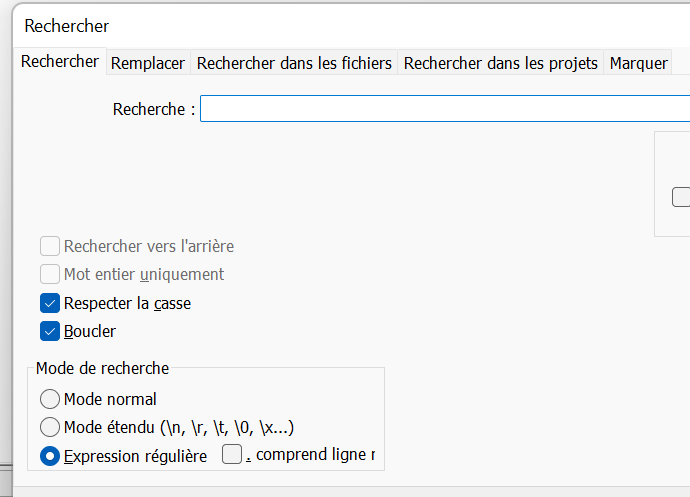The width and height of the screenshot is (690, 497).
Task: Click the status strip at dialog bottom
Action: [345, 491]
